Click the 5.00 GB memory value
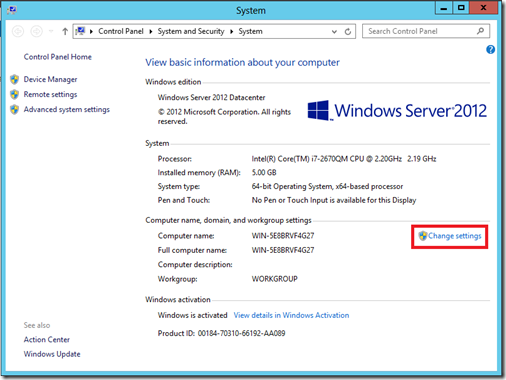The image size is (506, 380). click(x=264, y=172)
